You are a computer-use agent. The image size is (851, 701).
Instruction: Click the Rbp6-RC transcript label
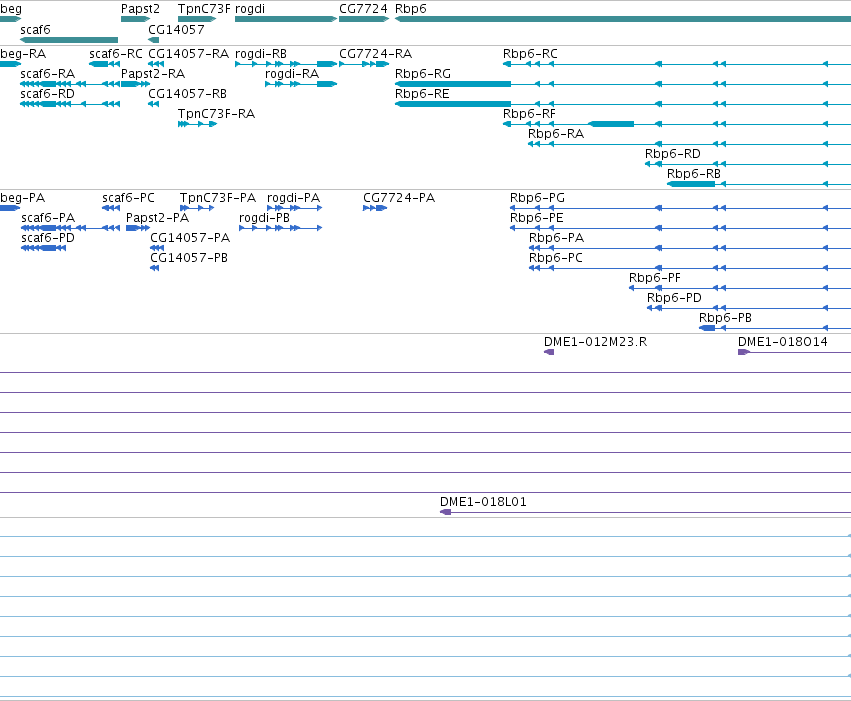tap(530, 54)
